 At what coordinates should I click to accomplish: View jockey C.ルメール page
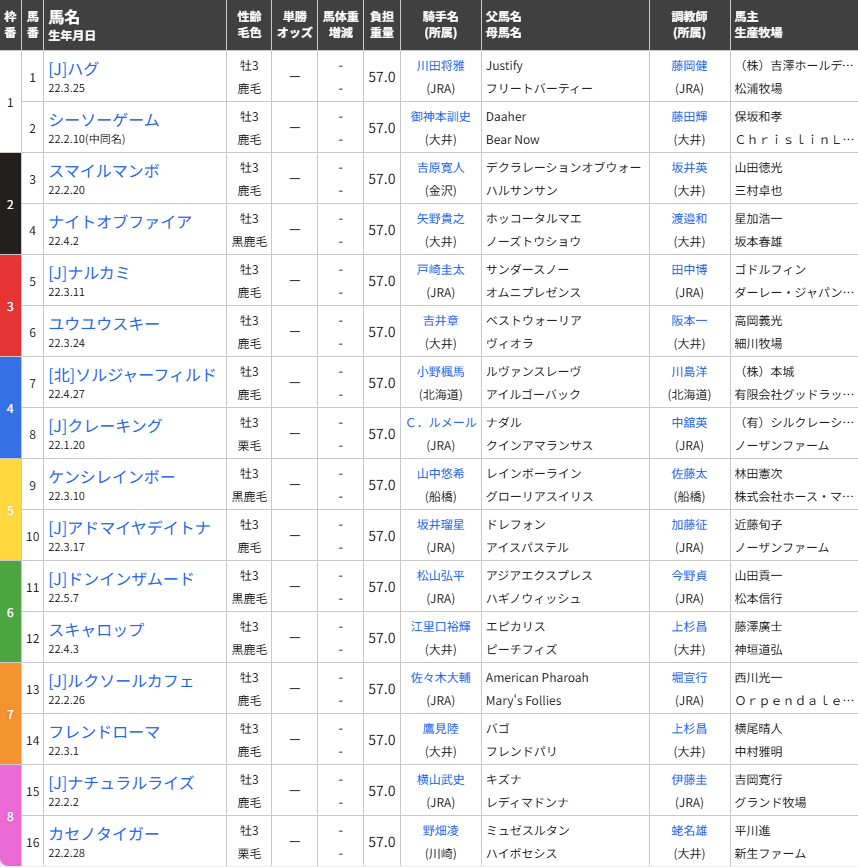click(x=440, y=423)
